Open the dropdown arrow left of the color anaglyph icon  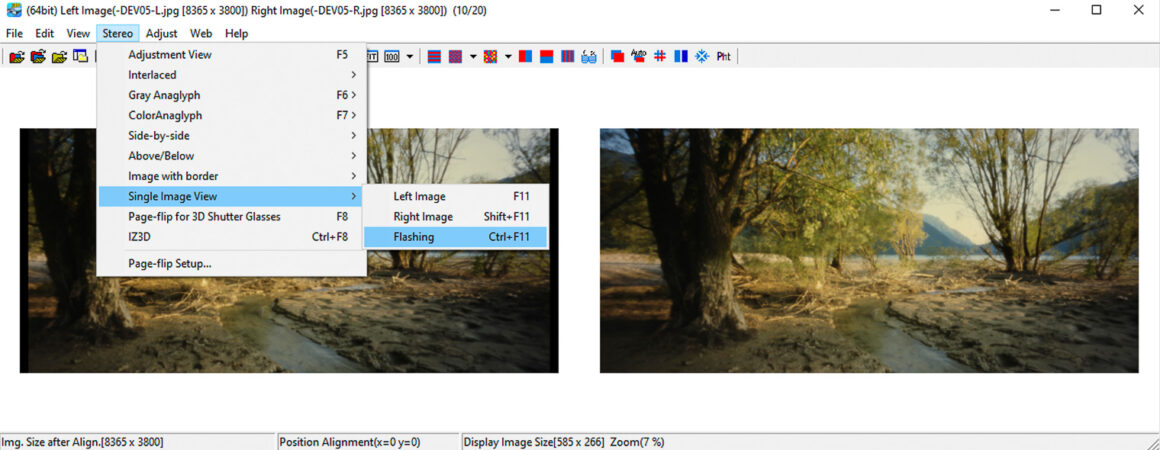(x=473, y=57)
